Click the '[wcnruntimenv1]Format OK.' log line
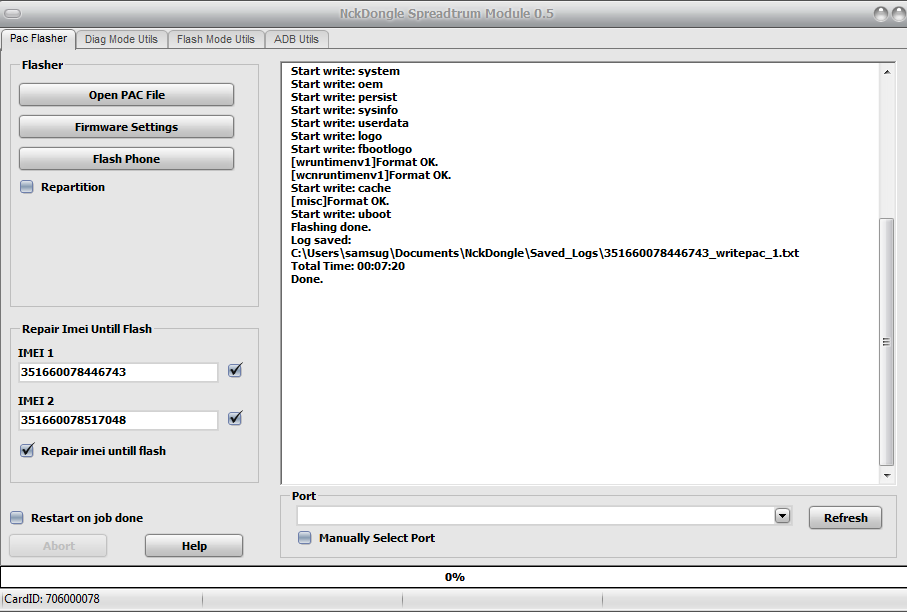The height and width of the screenshot is (612, 907). 371,175
